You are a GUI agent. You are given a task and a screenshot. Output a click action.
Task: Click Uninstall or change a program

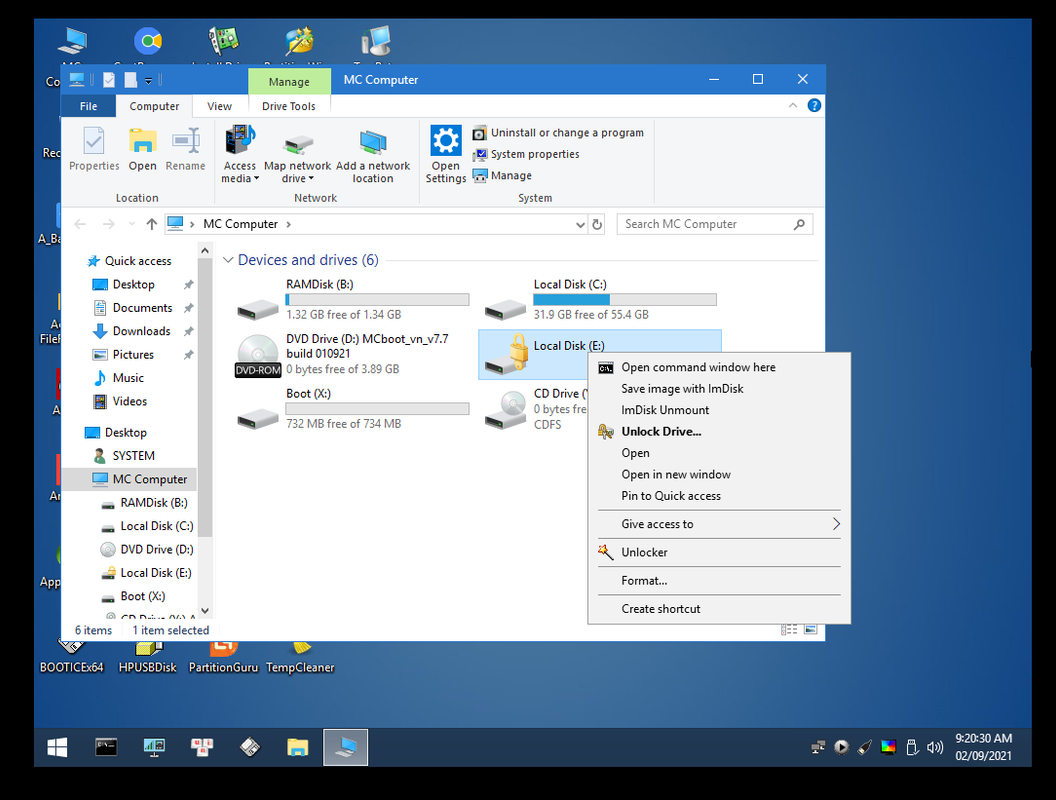[558, 133]
